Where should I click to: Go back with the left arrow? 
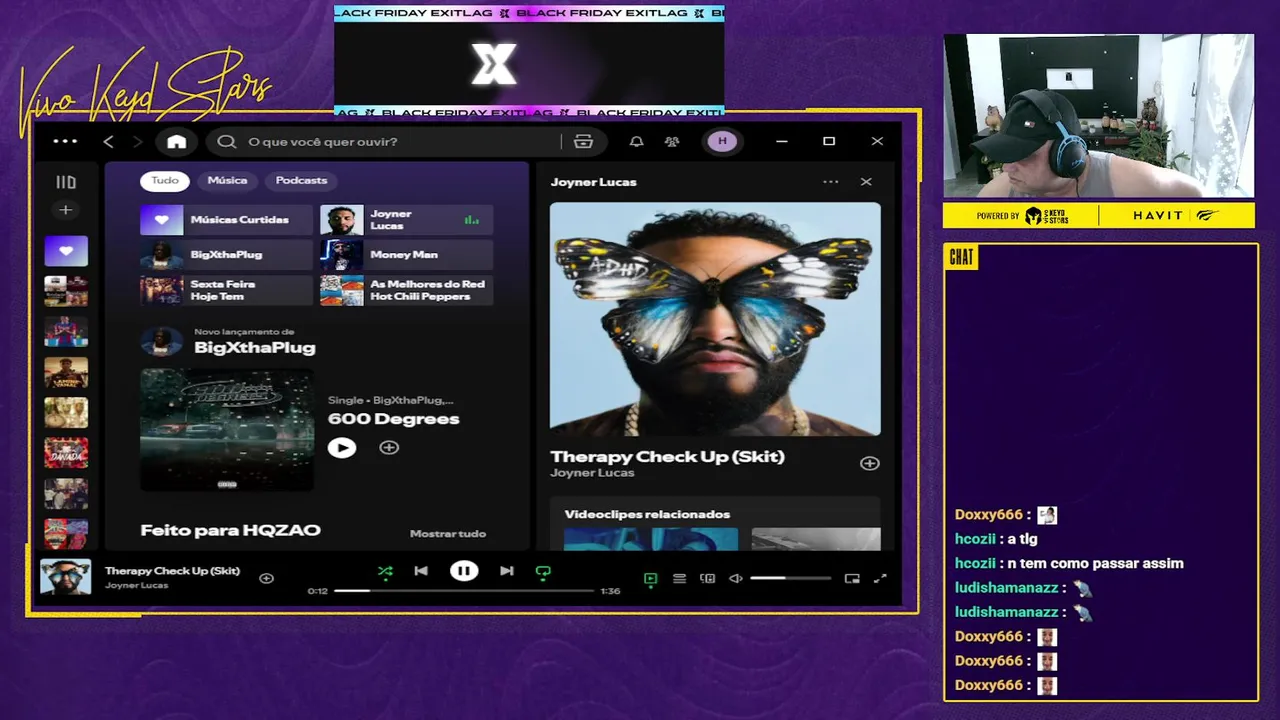tap(109, 142)
